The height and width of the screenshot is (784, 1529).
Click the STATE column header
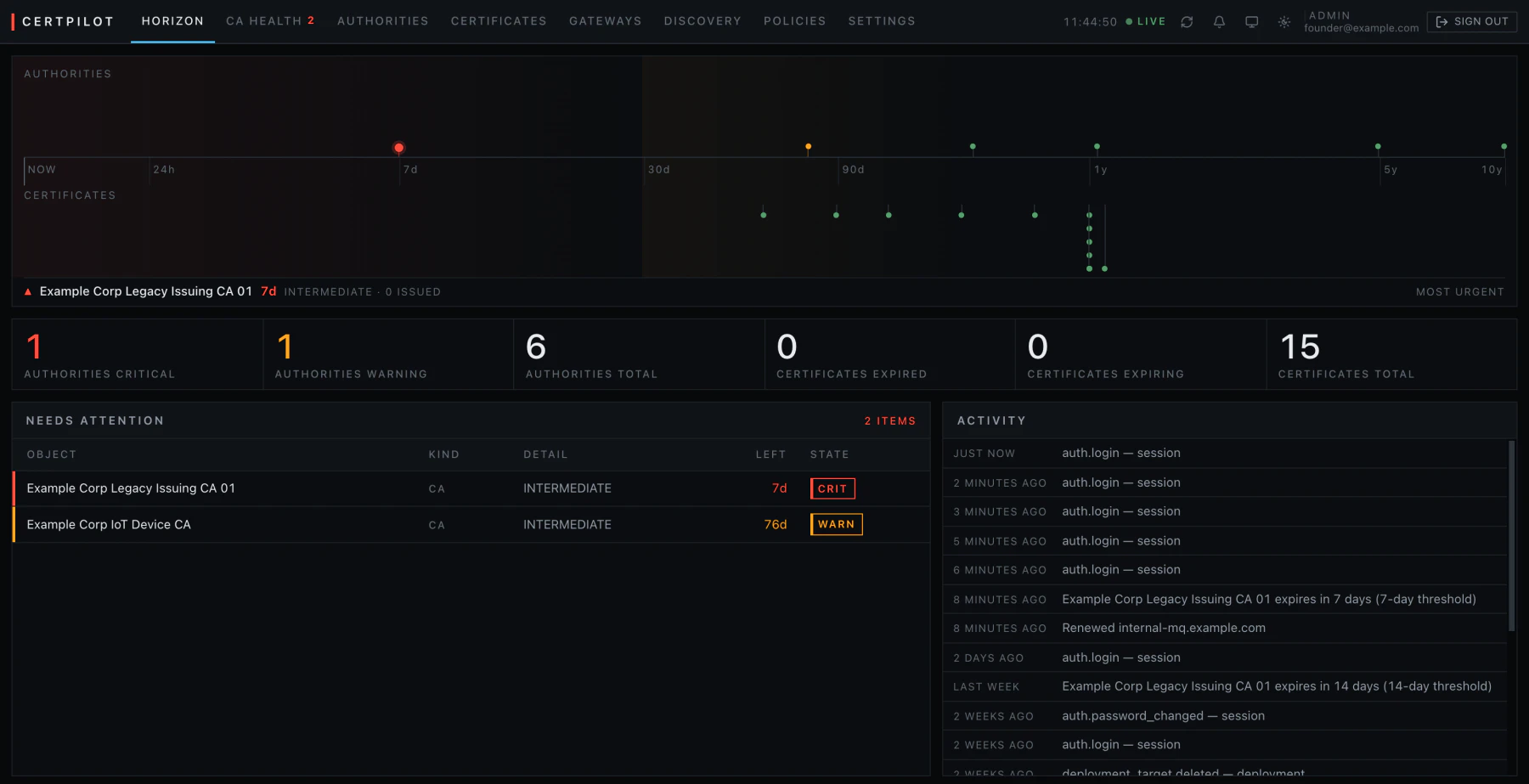(829, 454)
